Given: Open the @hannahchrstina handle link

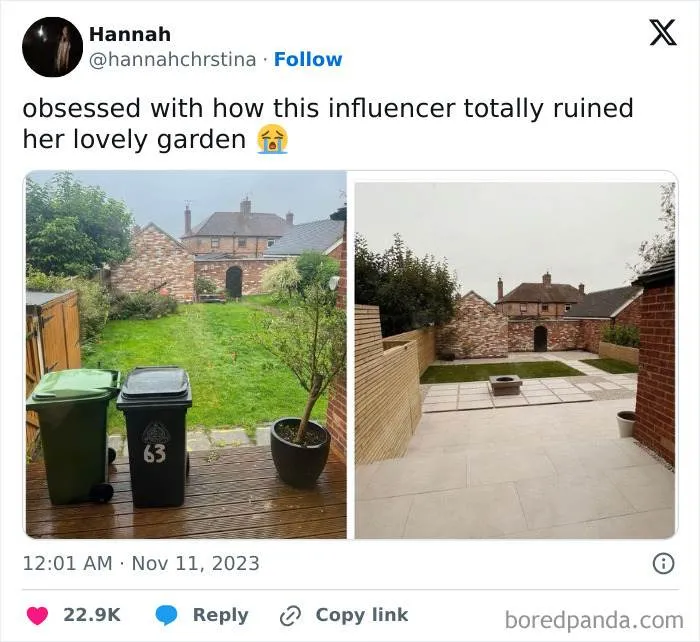Looking at the screenshot, I should pos(173,60).
